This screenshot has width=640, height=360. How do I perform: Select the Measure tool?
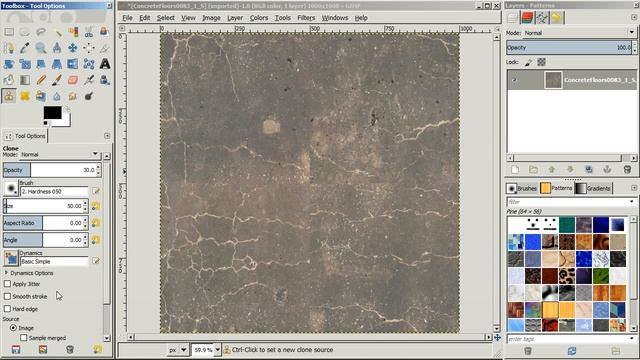coord(57,48)
